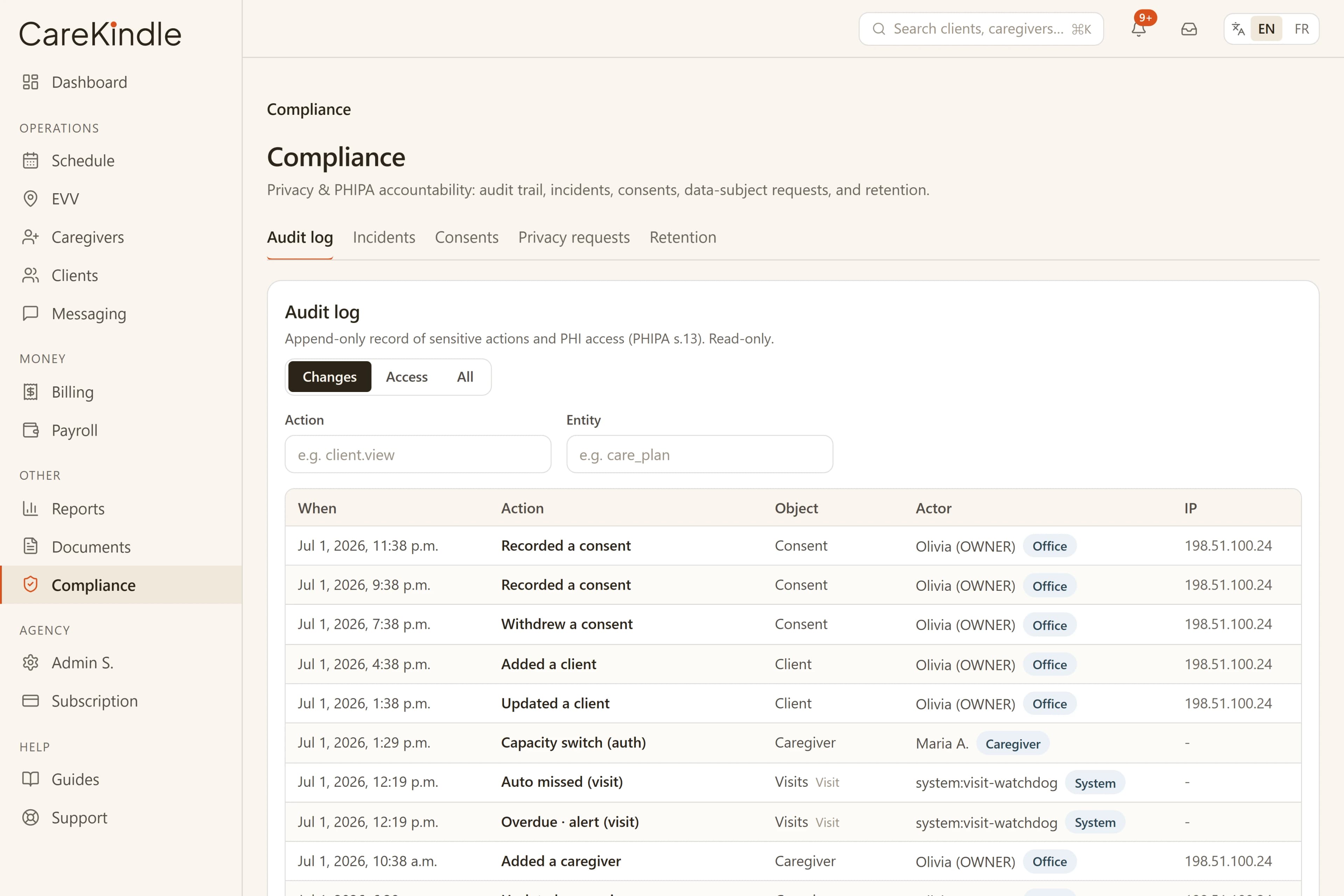The height and width of the screenshot is (896, 1344).
Task: Open the Audit log tab
Action: pyautogui.click(x=300, y=237)
